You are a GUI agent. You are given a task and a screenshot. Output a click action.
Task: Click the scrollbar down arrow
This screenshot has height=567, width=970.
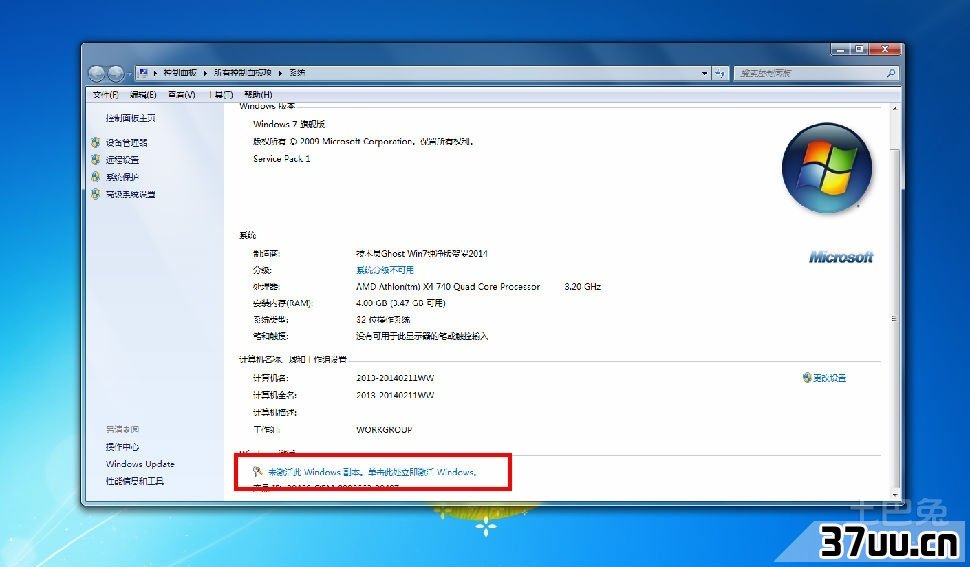[895, 495]
